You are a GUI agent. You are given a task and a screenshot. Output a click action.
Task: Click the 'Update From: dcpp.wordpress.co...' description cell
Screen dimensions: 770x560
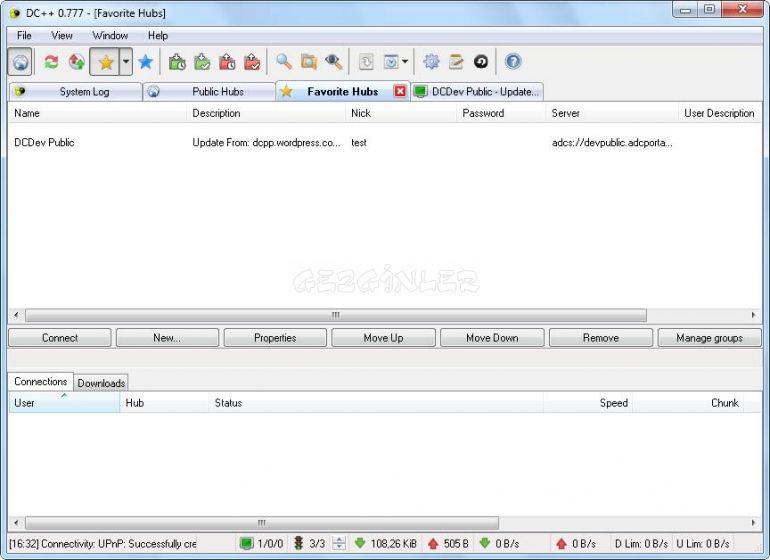266,142
